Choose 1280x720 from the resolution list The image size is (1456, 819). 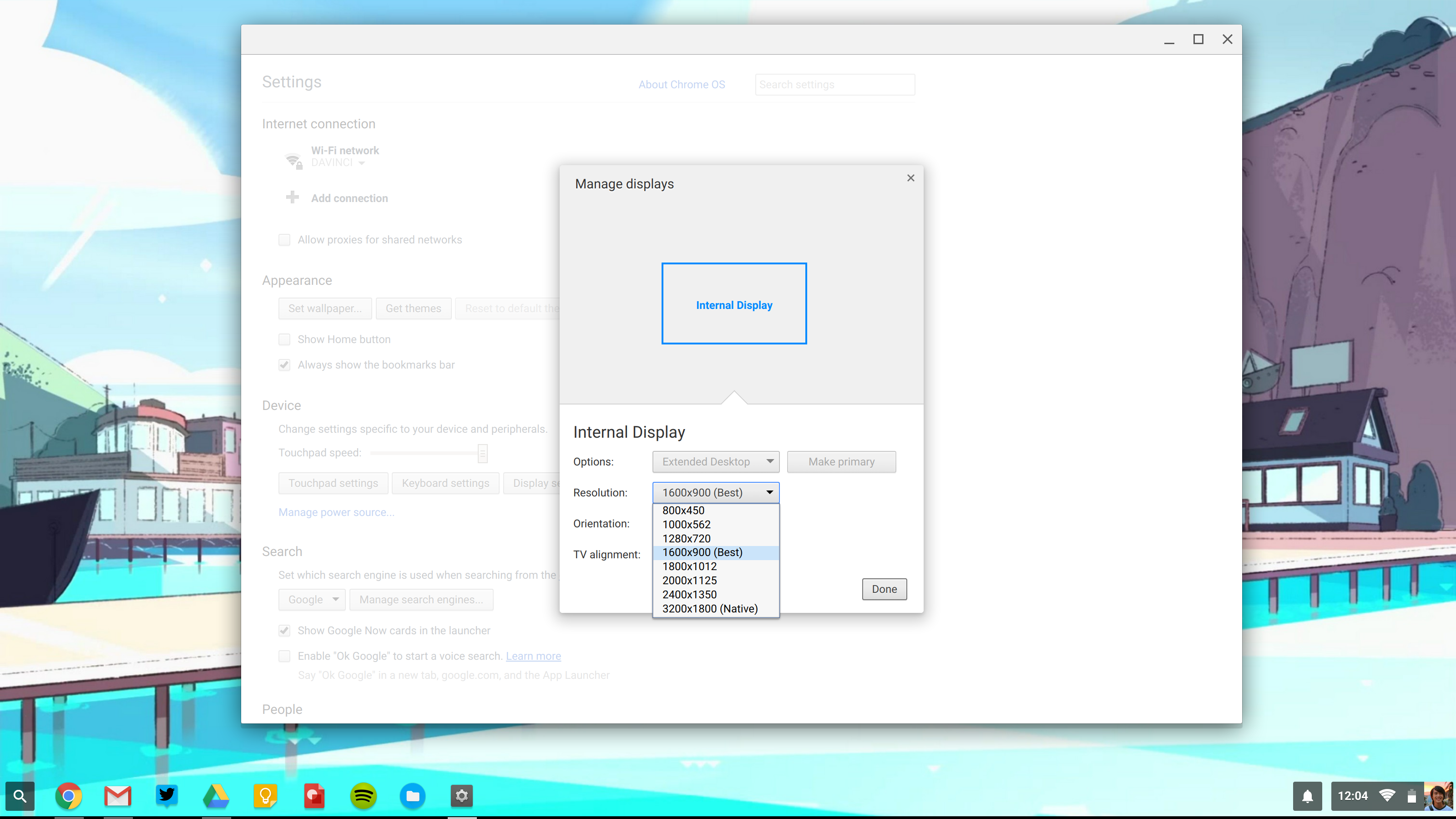[x=686, y=539]
